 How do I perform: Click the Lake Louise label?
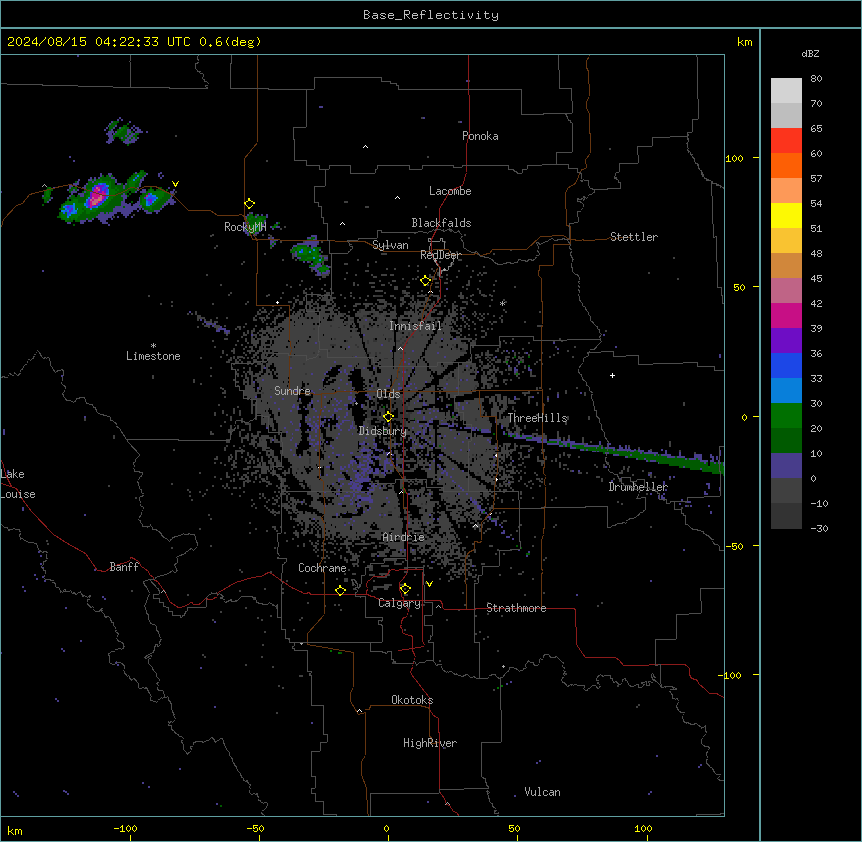point(18,484)
